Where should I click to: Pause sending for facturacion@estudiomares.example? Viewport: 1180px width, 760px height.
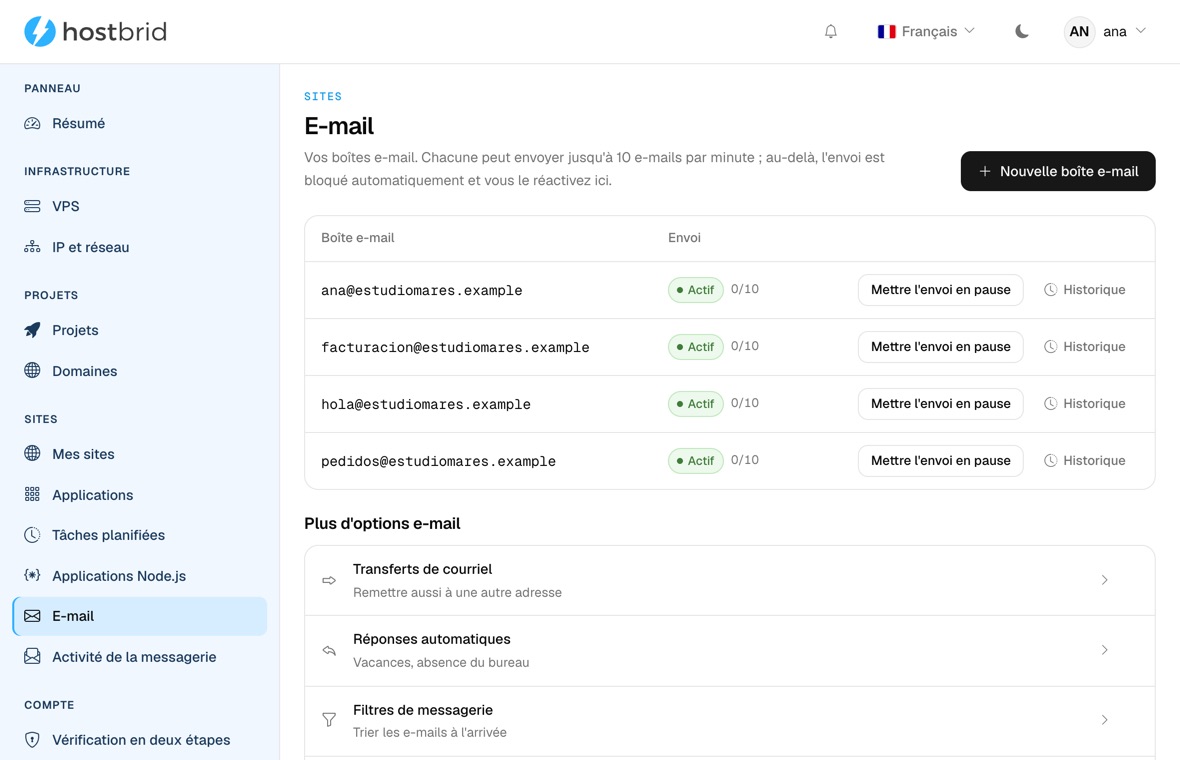(940, 347)
